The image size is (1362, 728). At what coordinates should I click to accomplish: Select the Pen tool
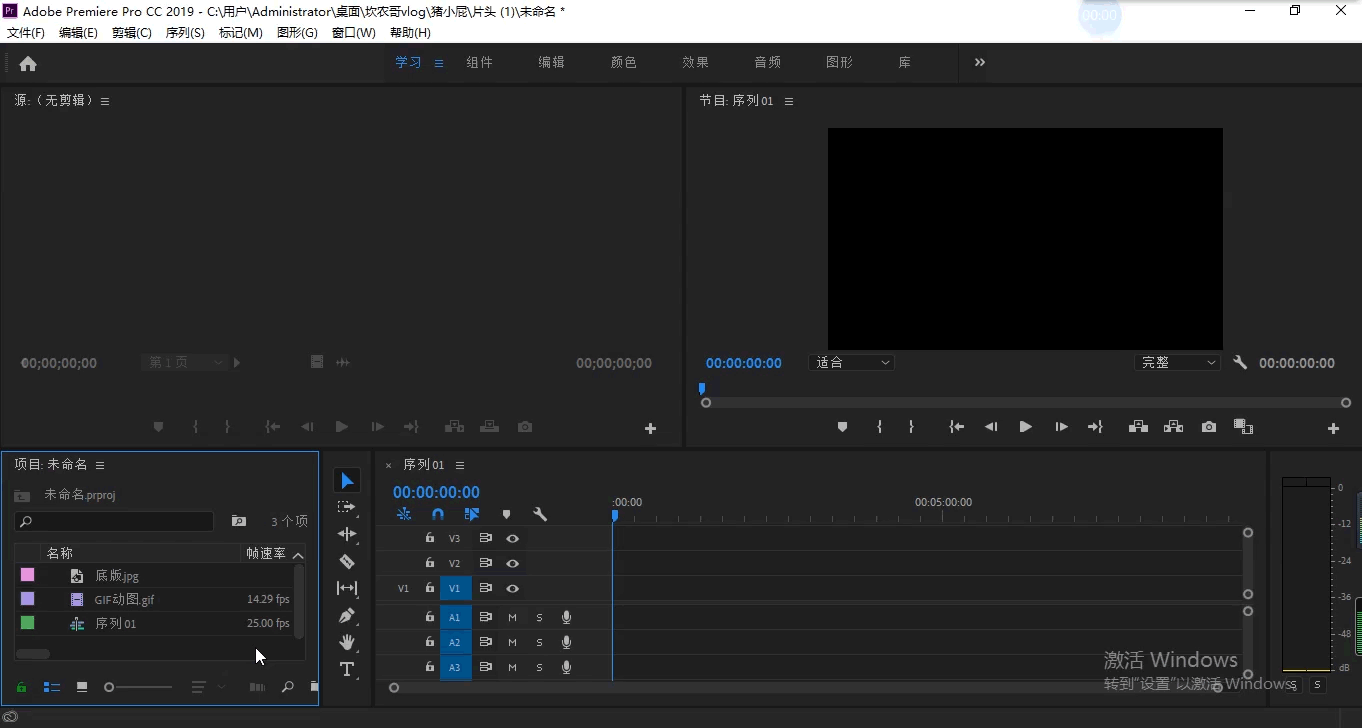[x=347, y=615]
